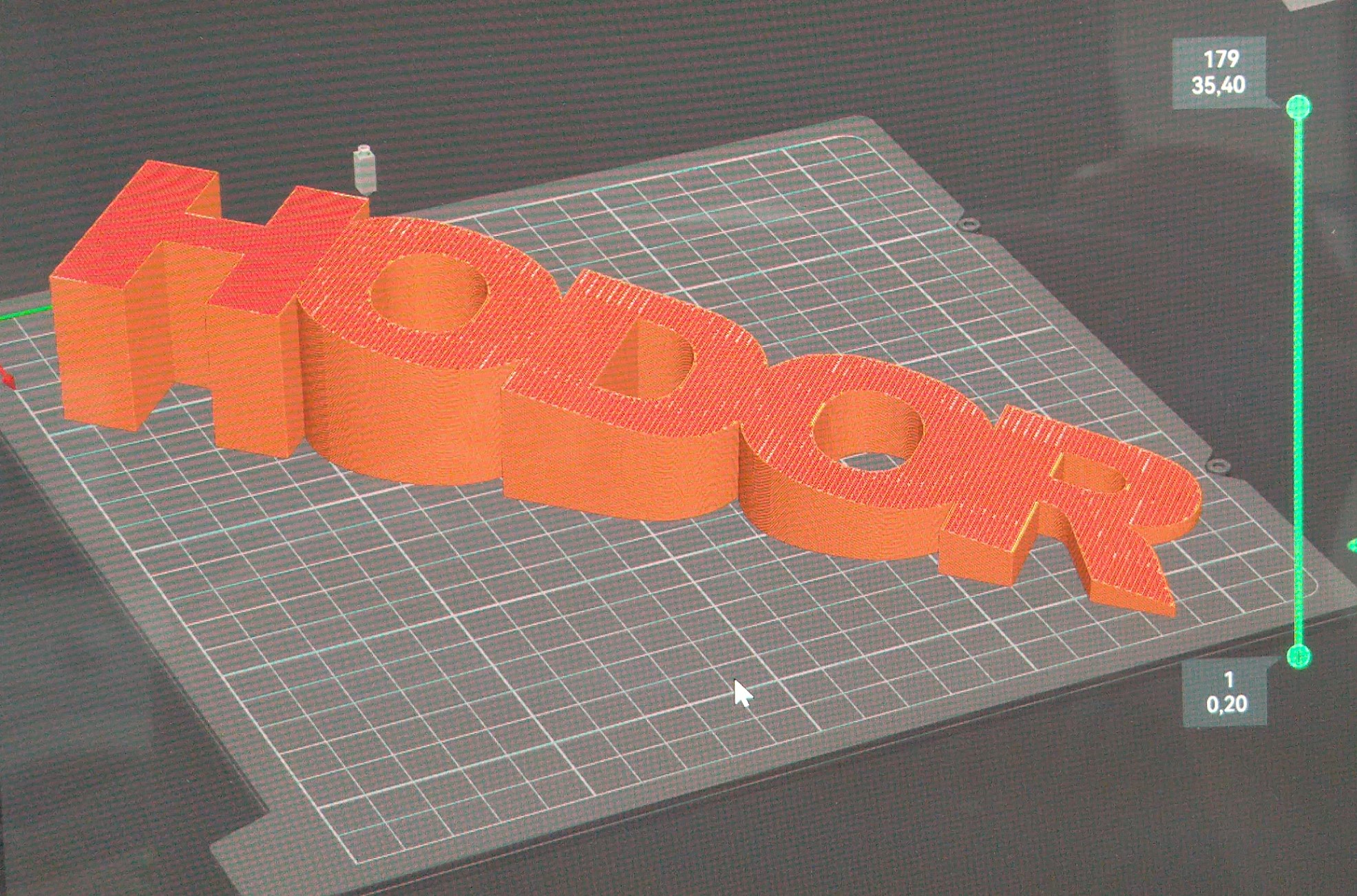The image size is (1357, 896).
Task: Click the bottom layer label showing 1 / 0,20
Action: (1225, 692)
